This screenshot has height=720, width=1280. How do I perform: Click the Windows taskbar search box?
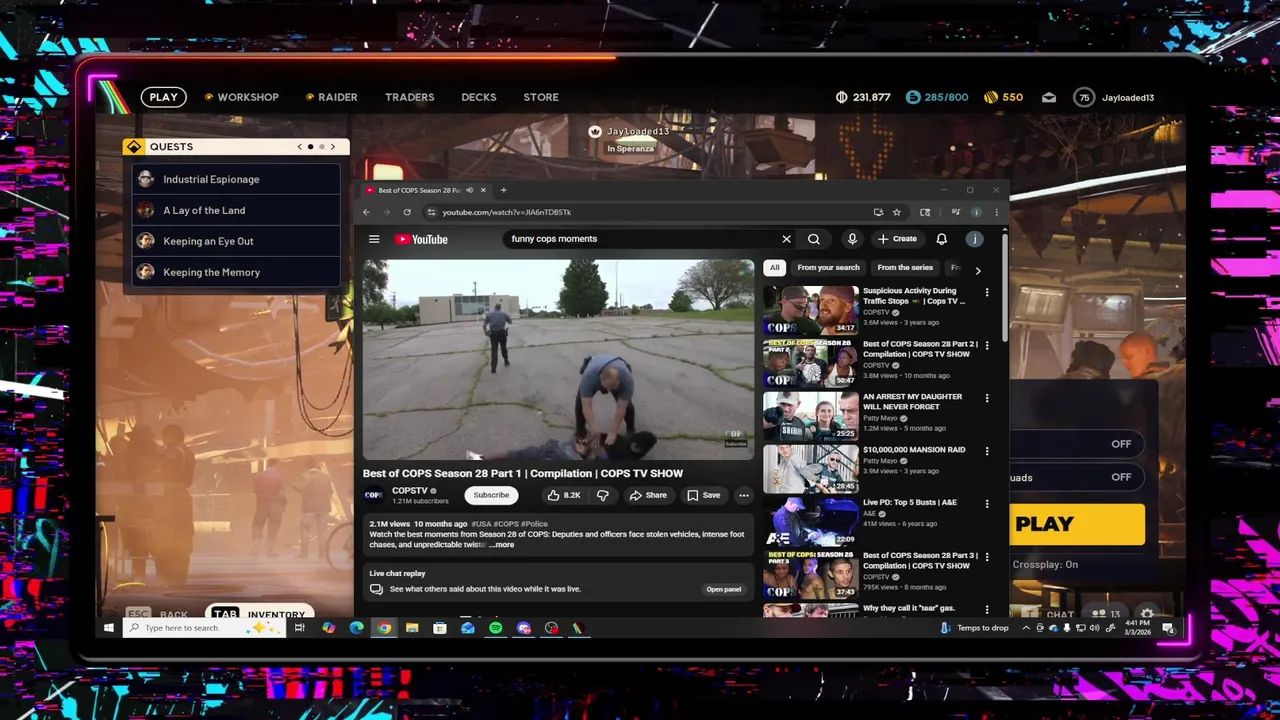205,628
